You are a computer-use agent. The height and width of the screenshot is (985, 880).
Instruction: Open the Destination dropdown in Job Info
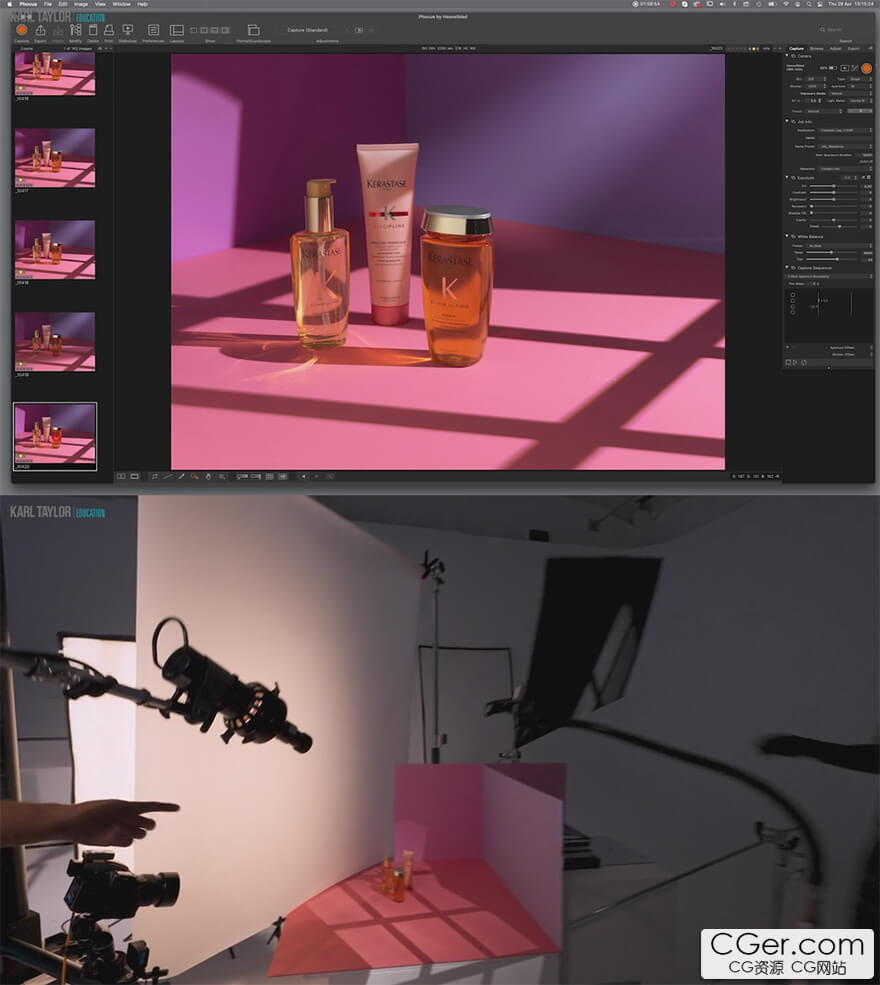(845, 130)
